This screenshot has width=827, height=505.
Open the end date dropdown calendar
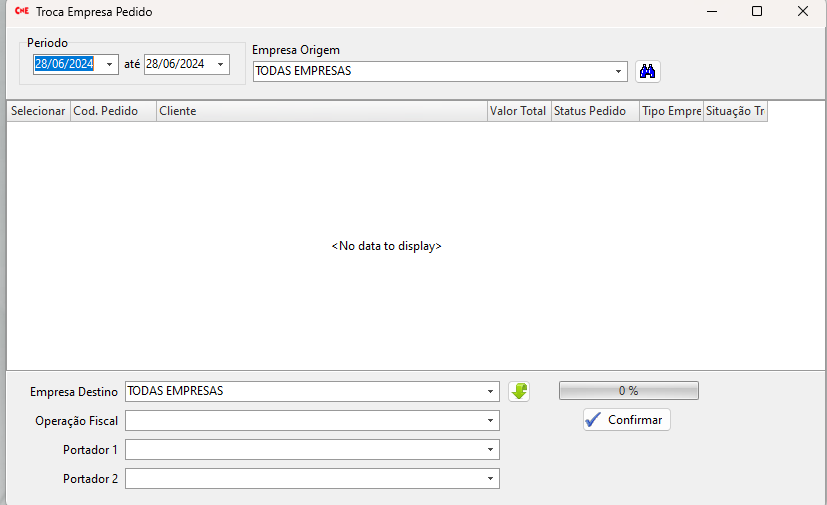[x=219, y=65]
